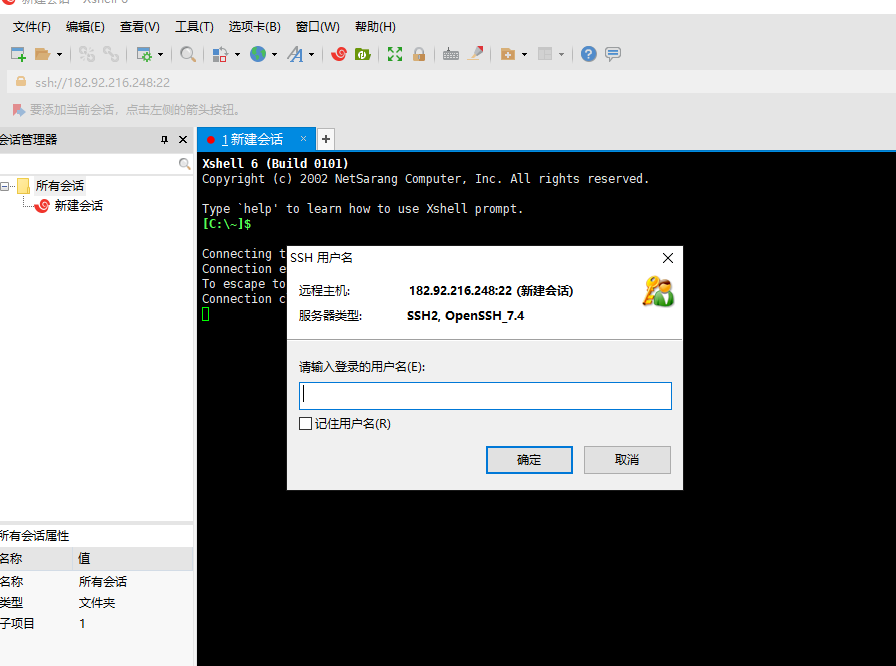Screen dimensions: 896x666
Task: Click the Color Scheme toolbar icon
Action: click(220, 54)
